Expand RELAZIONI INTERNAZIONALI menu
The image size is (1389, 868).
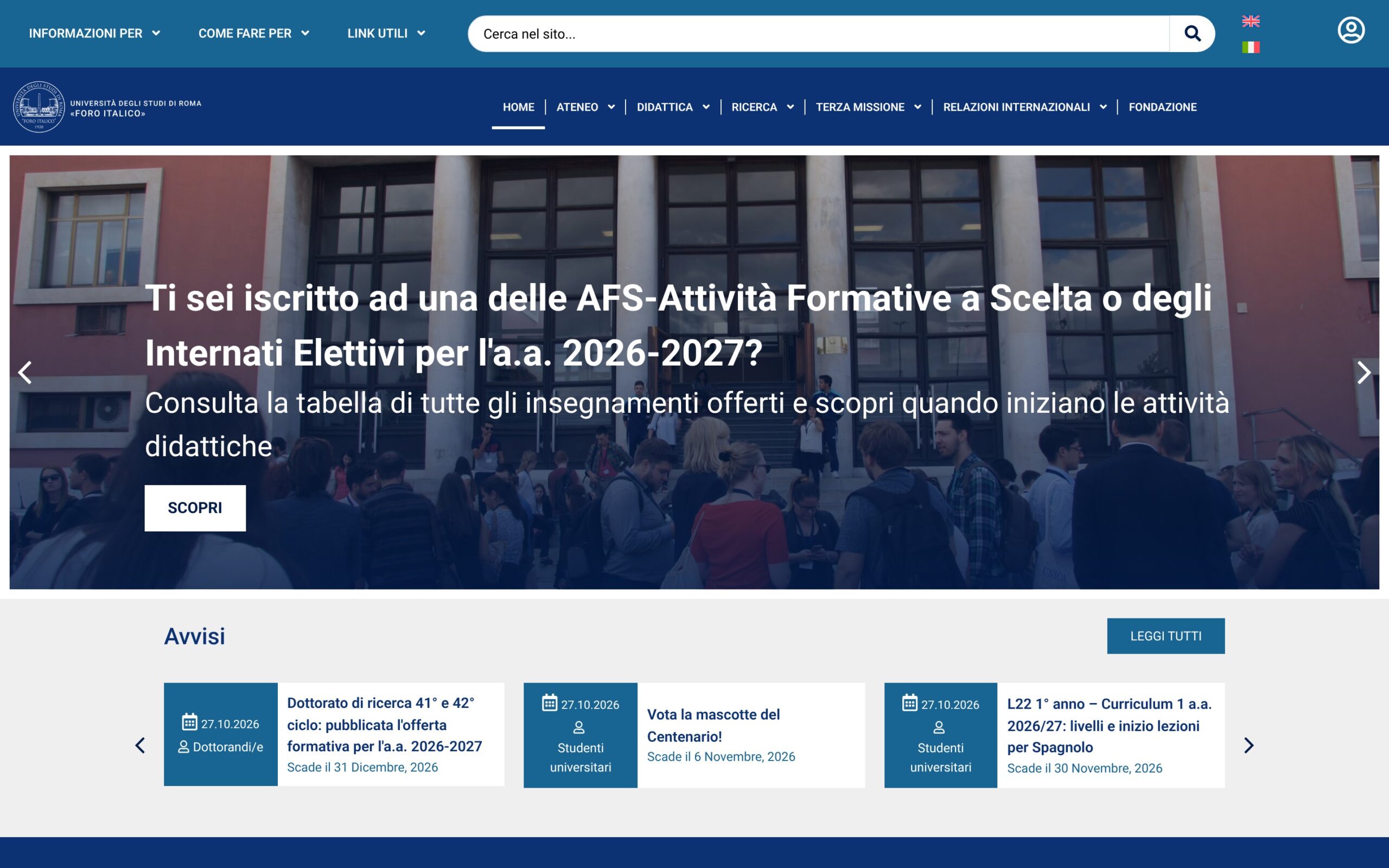(x=1025, y=107)
